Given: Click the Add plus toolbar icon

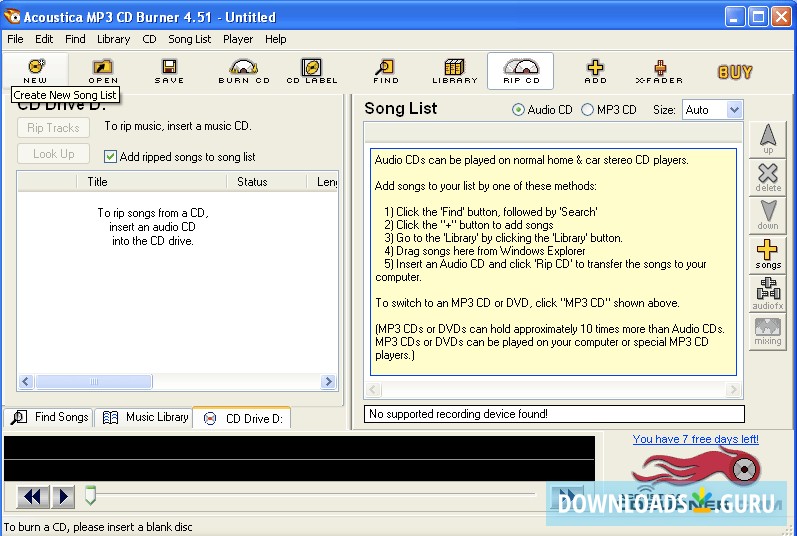Looking at the screenshot, I should 595,71.
